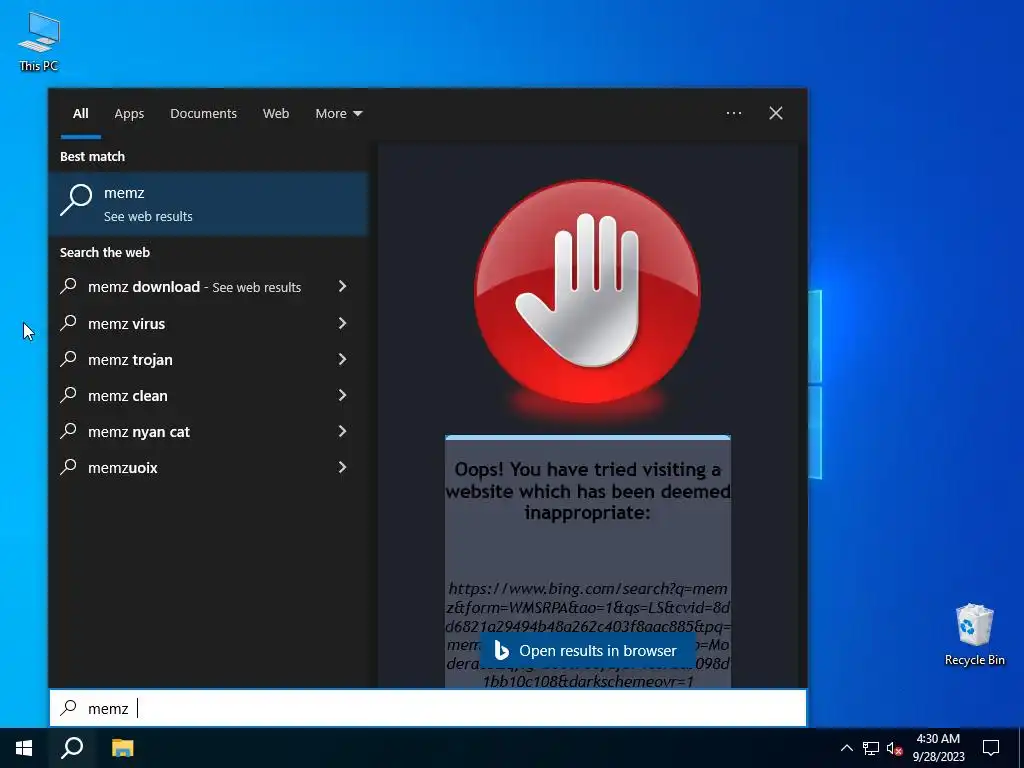Open the This PC desktop icon

39,41
